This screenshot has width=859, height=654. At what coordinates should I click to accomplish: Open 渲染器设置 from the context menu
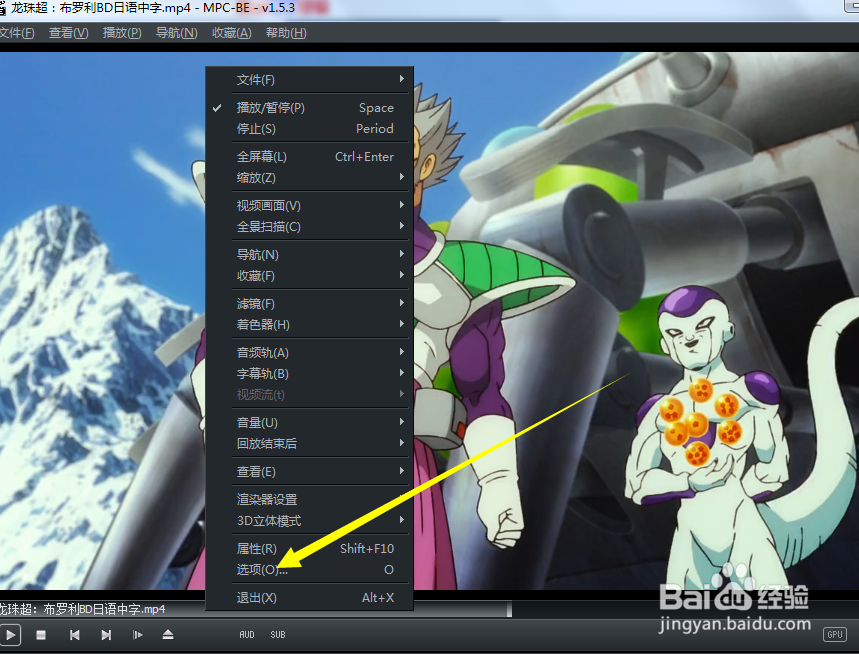point(310,500)
